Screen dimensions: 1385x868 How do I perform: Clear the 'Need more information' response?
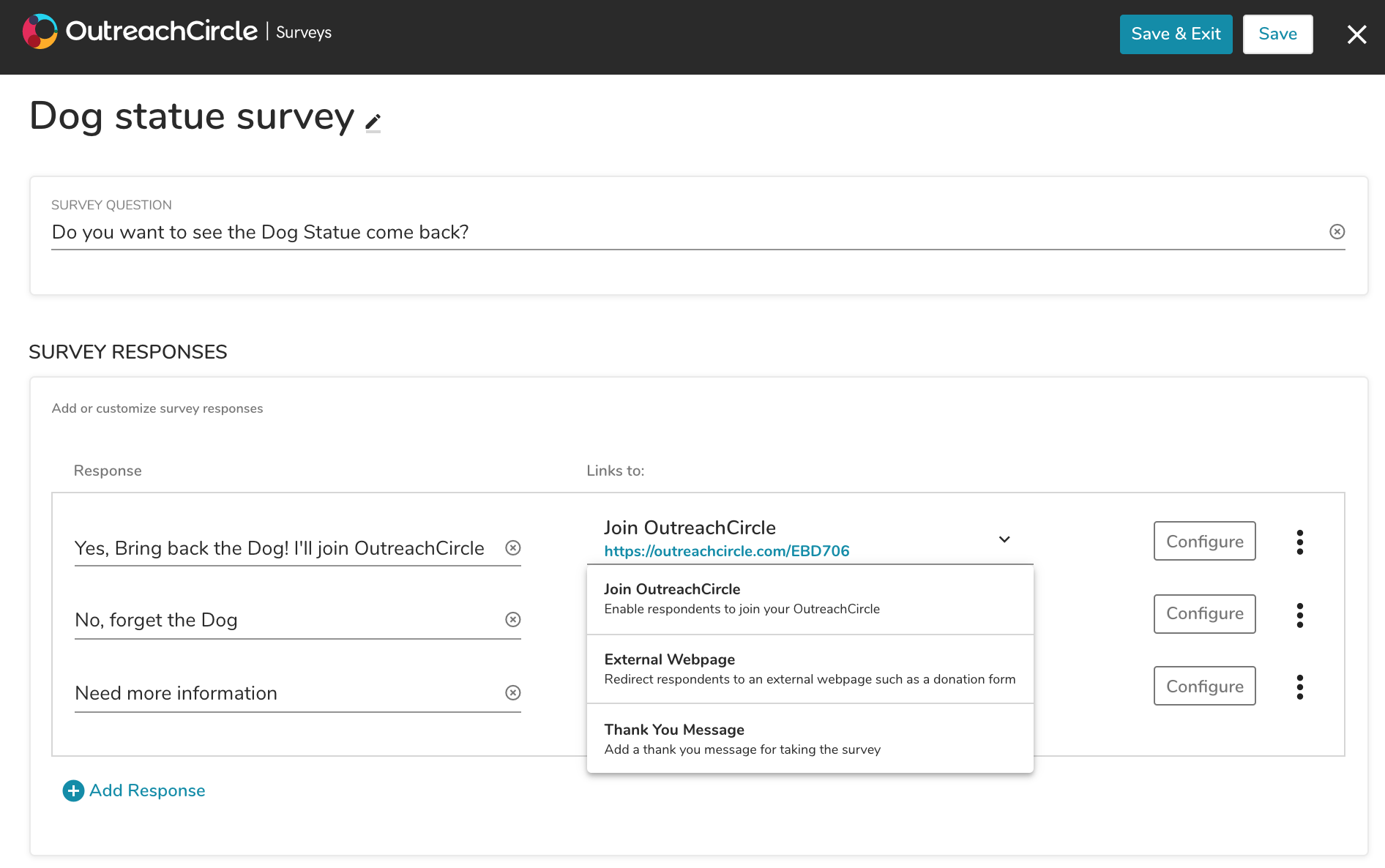click(x=513, y=692)
